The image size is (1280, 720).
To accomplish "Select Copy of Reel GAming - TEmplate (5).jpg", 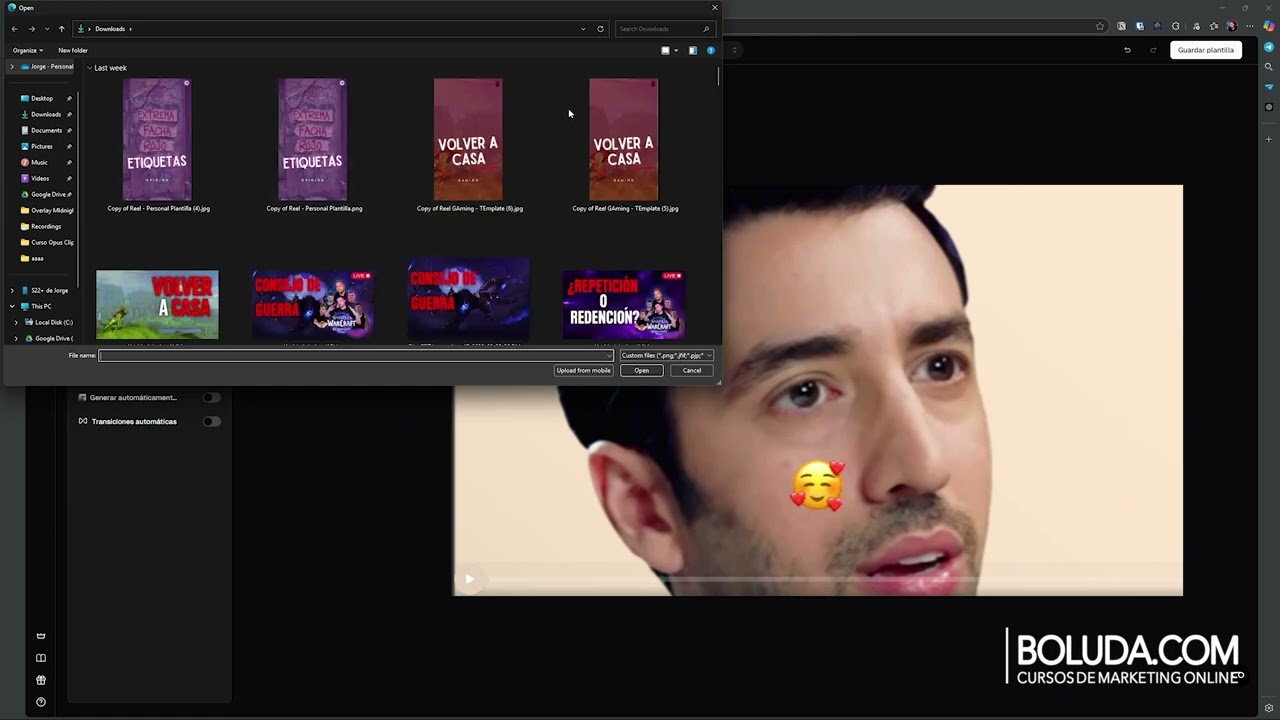I will click(x=624, y=145).
